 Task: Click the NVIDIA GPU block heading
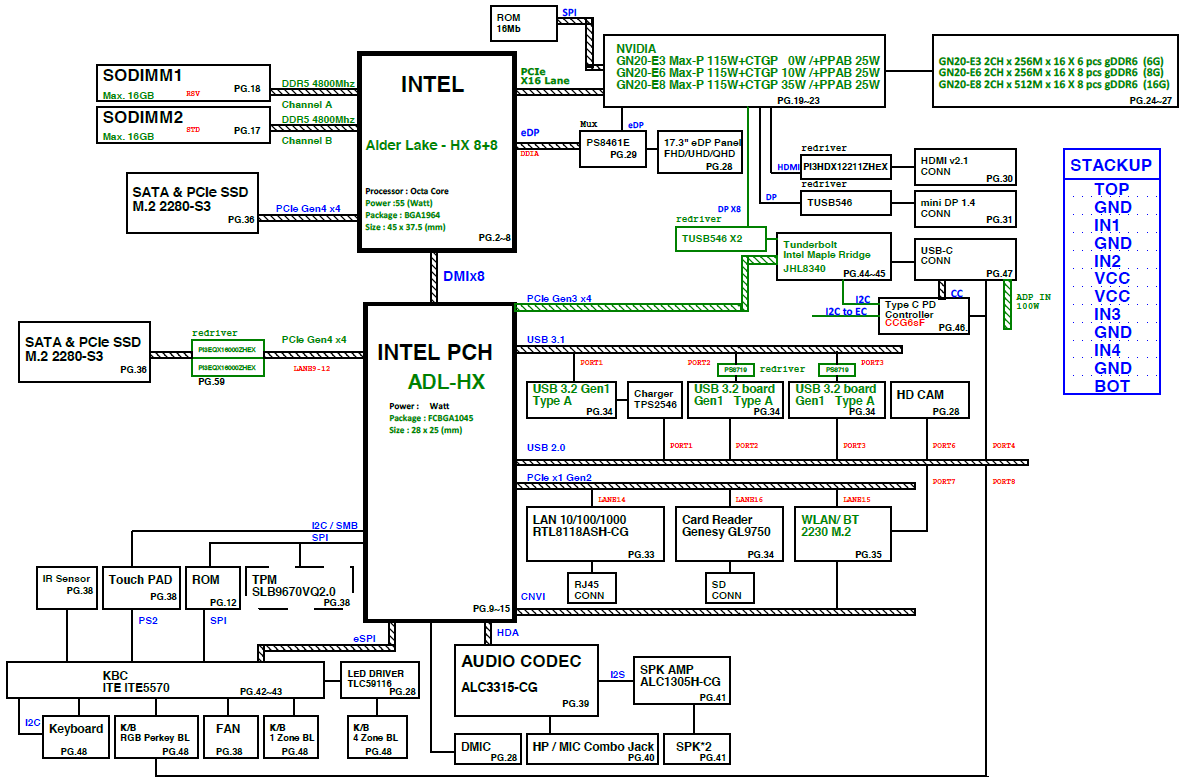(636, 48)
